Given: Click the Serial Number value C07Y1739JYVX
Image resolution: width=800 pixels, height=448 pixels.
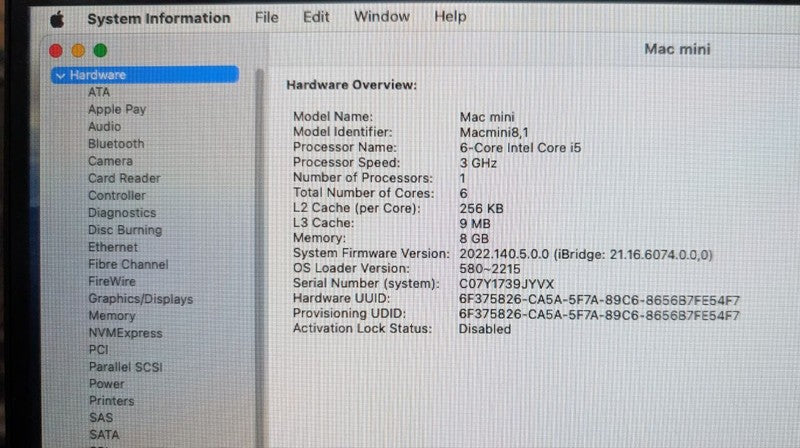Looking at the screenshot, I should click(504, 284).
